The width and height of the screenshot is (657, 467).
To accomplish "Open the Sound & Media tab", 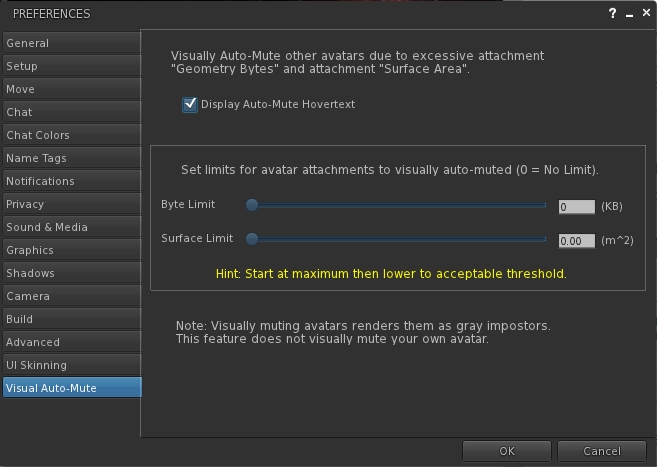I will [x=71, y=227].
